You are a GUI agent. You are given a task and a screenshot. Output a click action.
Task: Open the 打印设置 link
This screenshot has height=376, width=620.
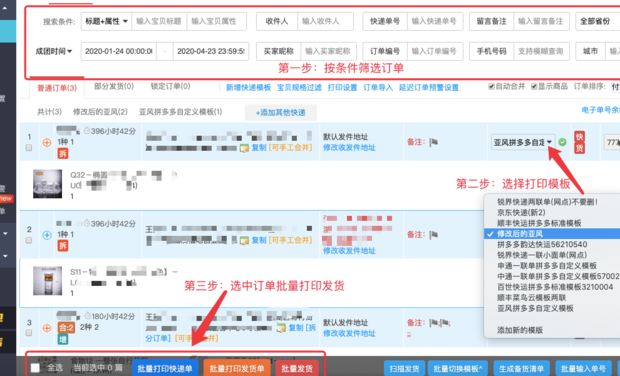pos(342,88)
